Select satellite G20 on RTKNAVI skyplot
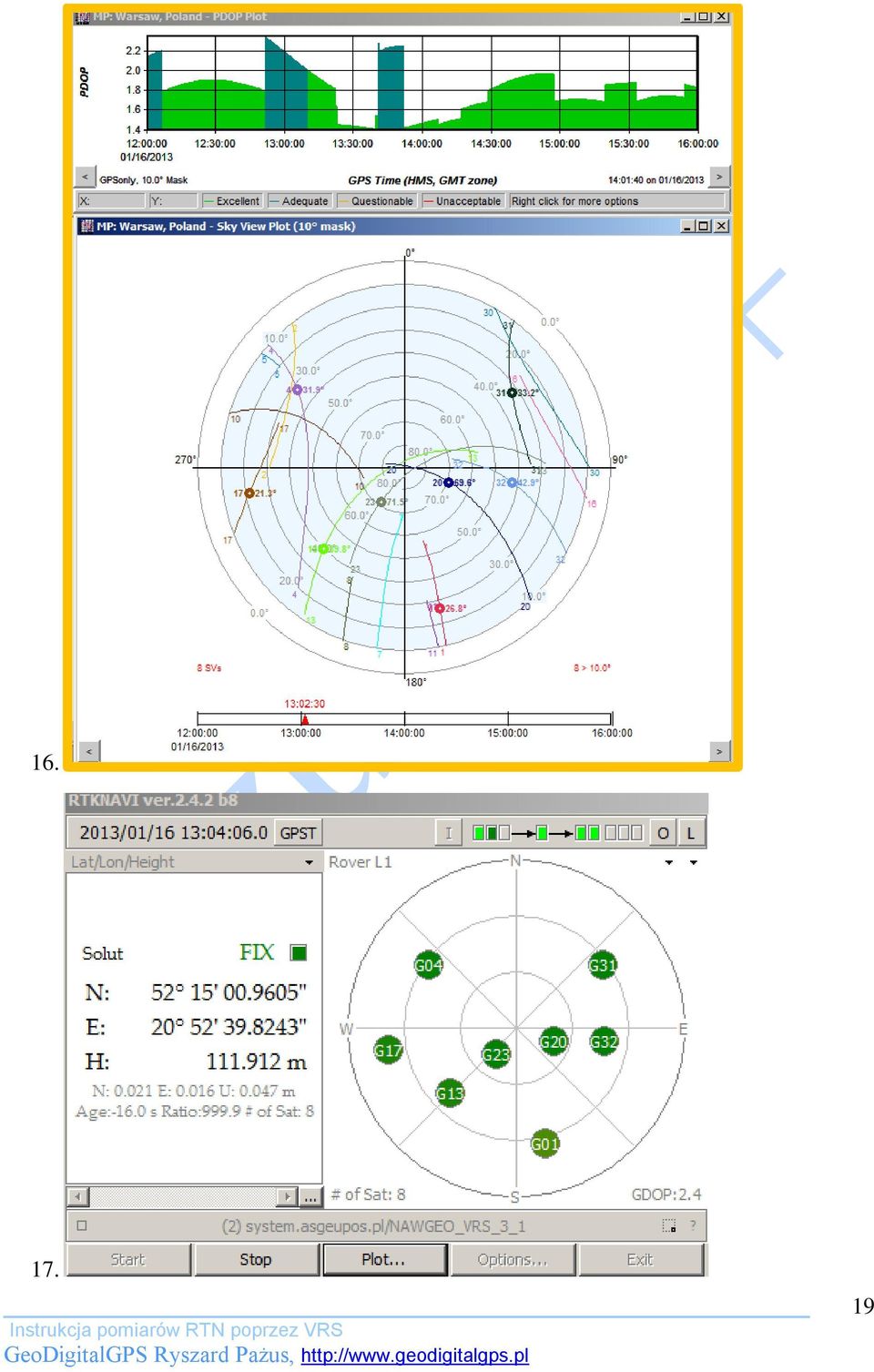Viewport: 874px width, 1372px height. (x=553, y=1042)
